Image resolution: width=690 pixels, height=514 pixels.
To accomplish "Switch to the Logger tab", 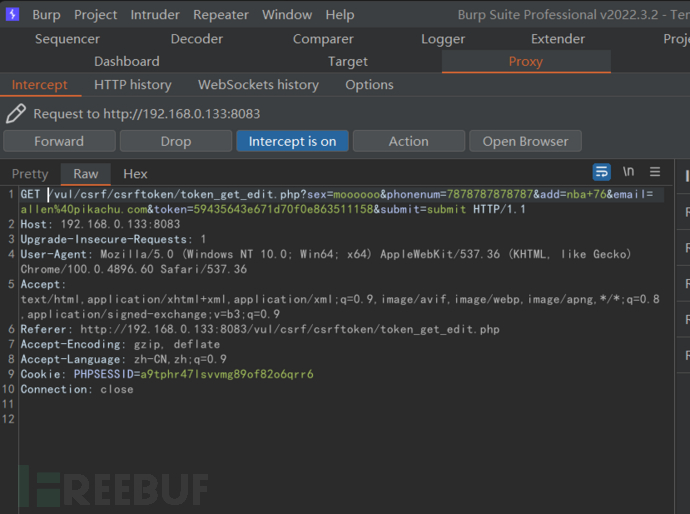I will coord(443,39).
